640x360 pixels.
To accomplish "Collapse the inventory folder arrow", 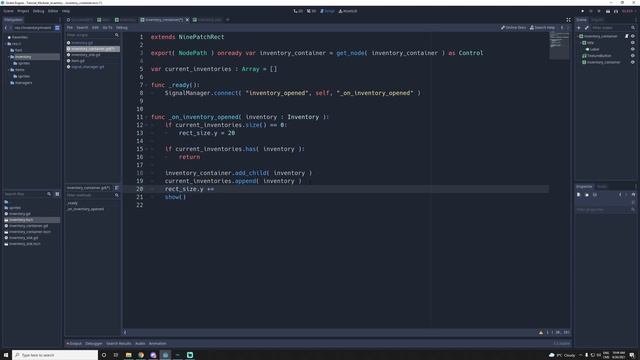I will (9, 57).
